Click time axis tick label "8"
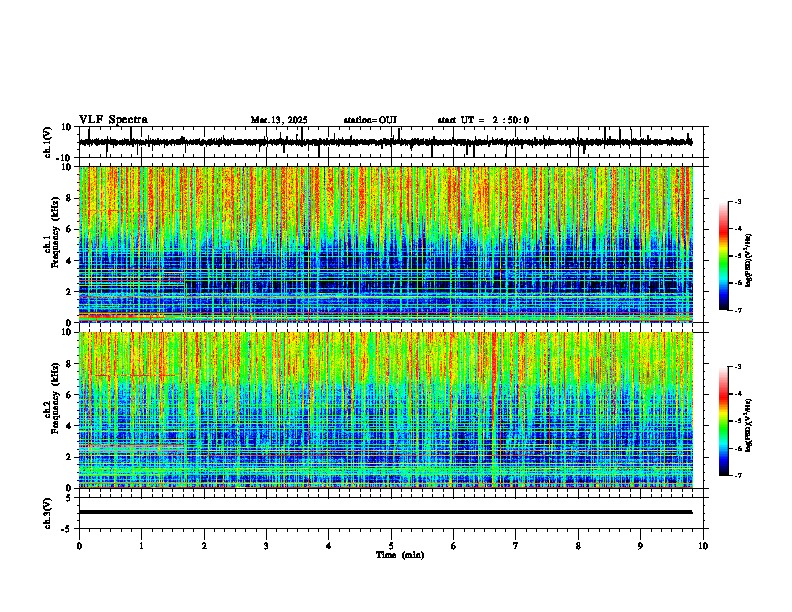This screenshot has height=612, width=792. [578, 546]
